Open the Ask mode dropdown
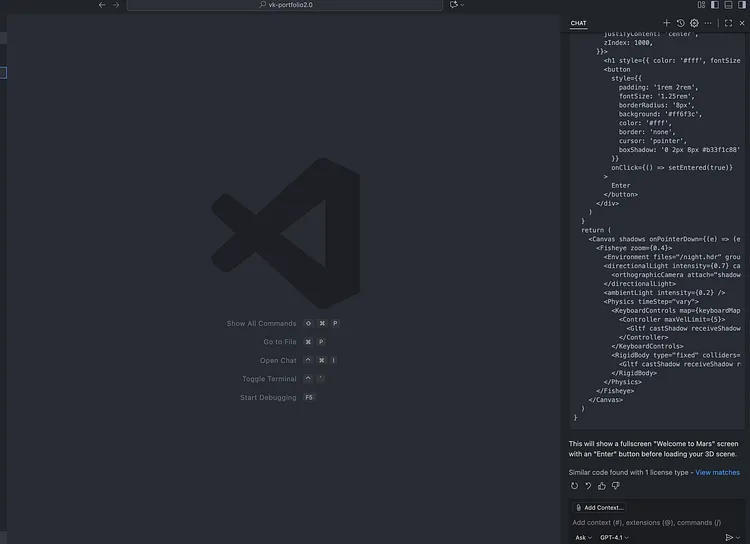Viewport: 750px width, 544px height. point(584,537)
